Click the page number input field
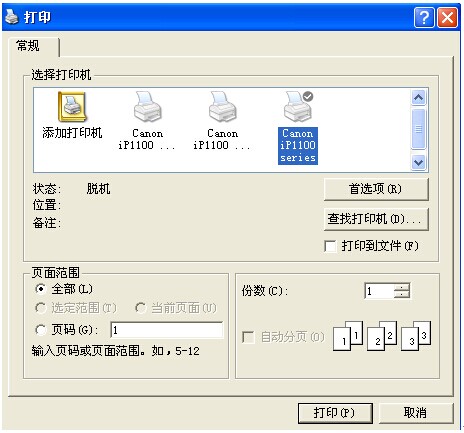The height and width of the screenshot is (433, 464). tap(167, 330)
